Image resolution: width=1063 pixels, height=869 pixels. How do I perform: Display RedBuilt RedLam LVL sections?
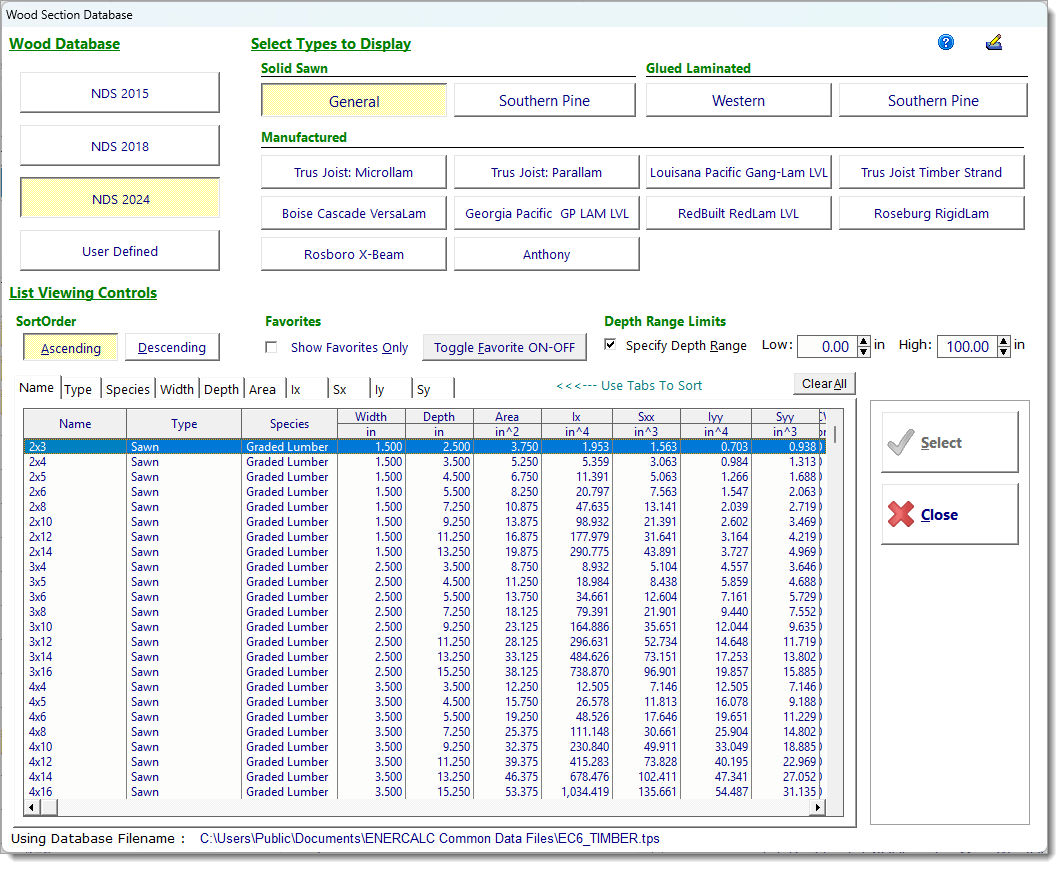point(738,214)
